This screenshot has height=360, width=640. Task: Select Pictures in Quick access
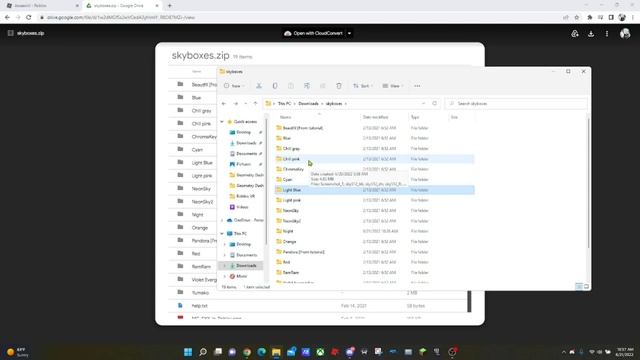[x=243, y=164]
